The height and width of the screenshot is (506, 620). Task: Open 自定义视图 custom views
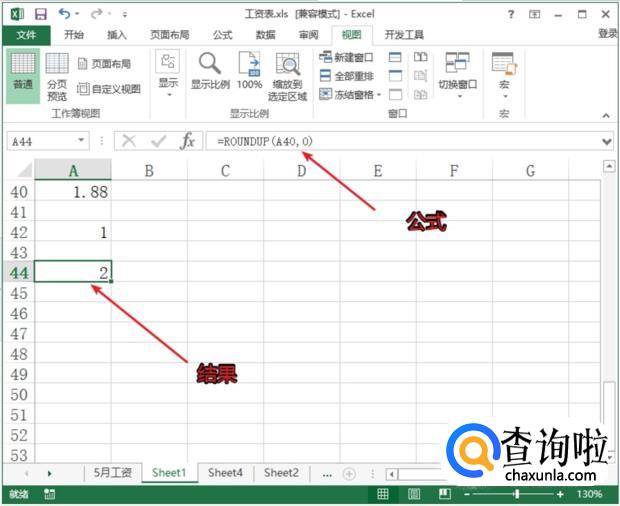pyautogui.click(x=109, y=89)
